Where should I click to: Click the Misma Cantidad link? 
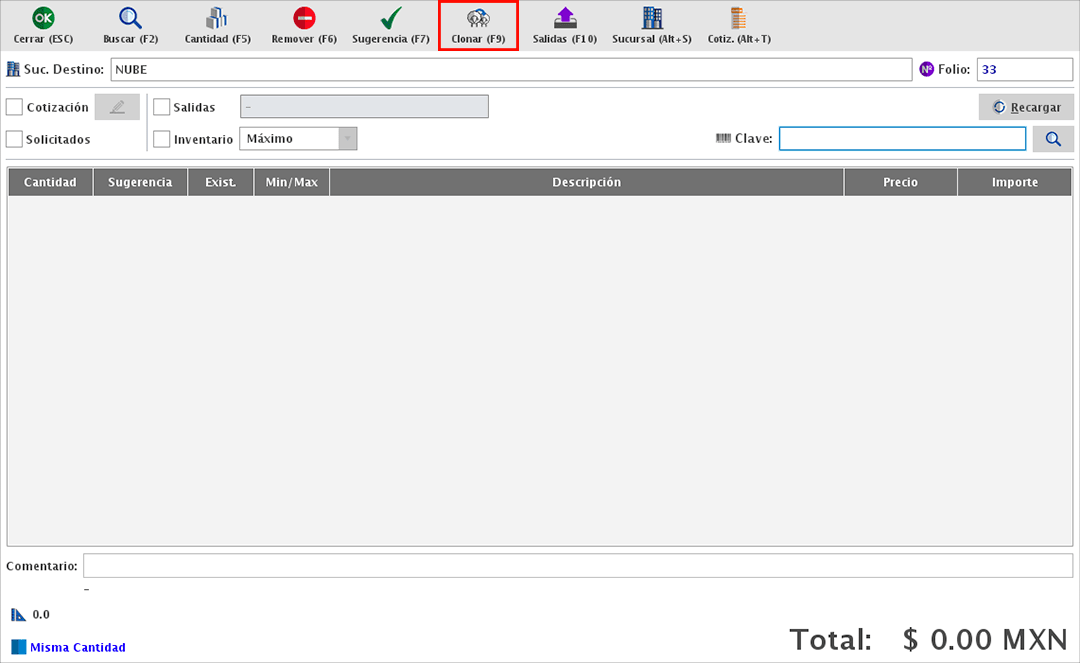point(77,647)
